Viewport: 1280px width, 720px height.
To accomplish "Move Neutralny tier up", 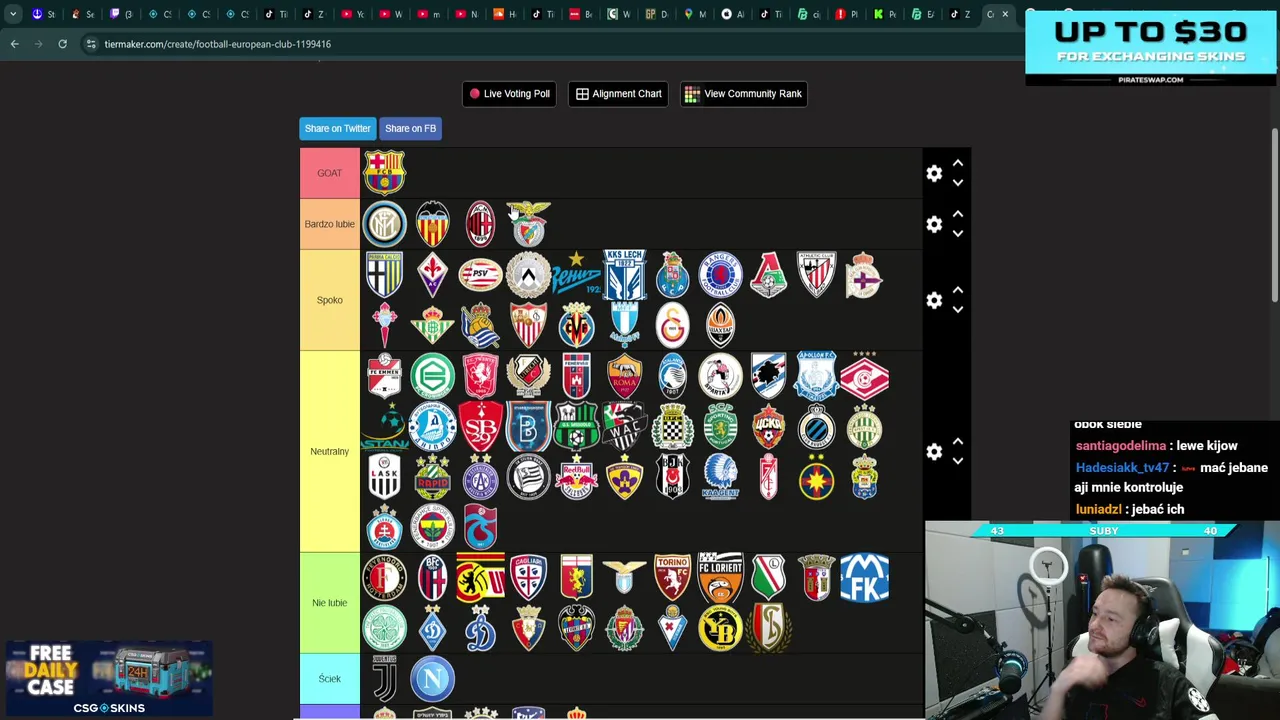I will (957, 441).
